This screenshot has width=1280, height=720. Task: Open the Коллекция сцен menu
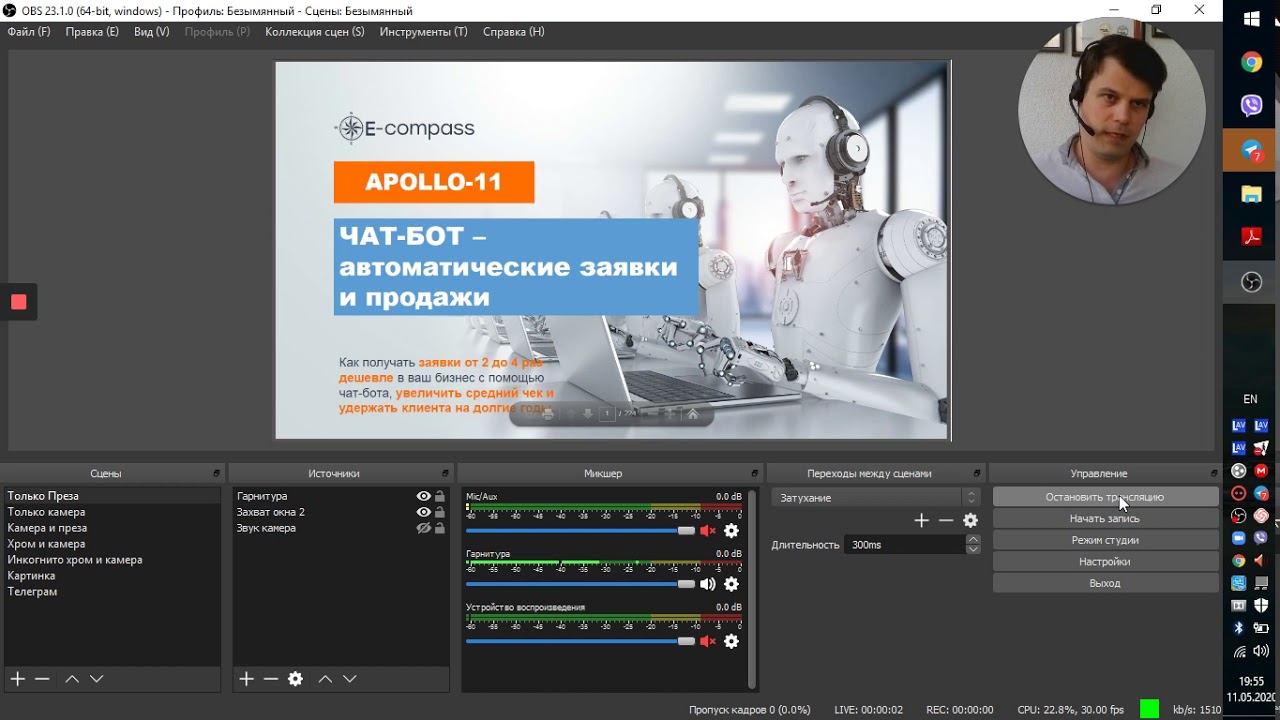pos(315,32)
